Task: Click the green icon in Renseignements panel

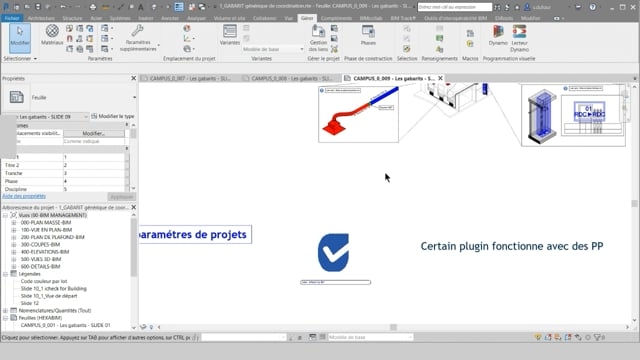Action: pos(440,38)
